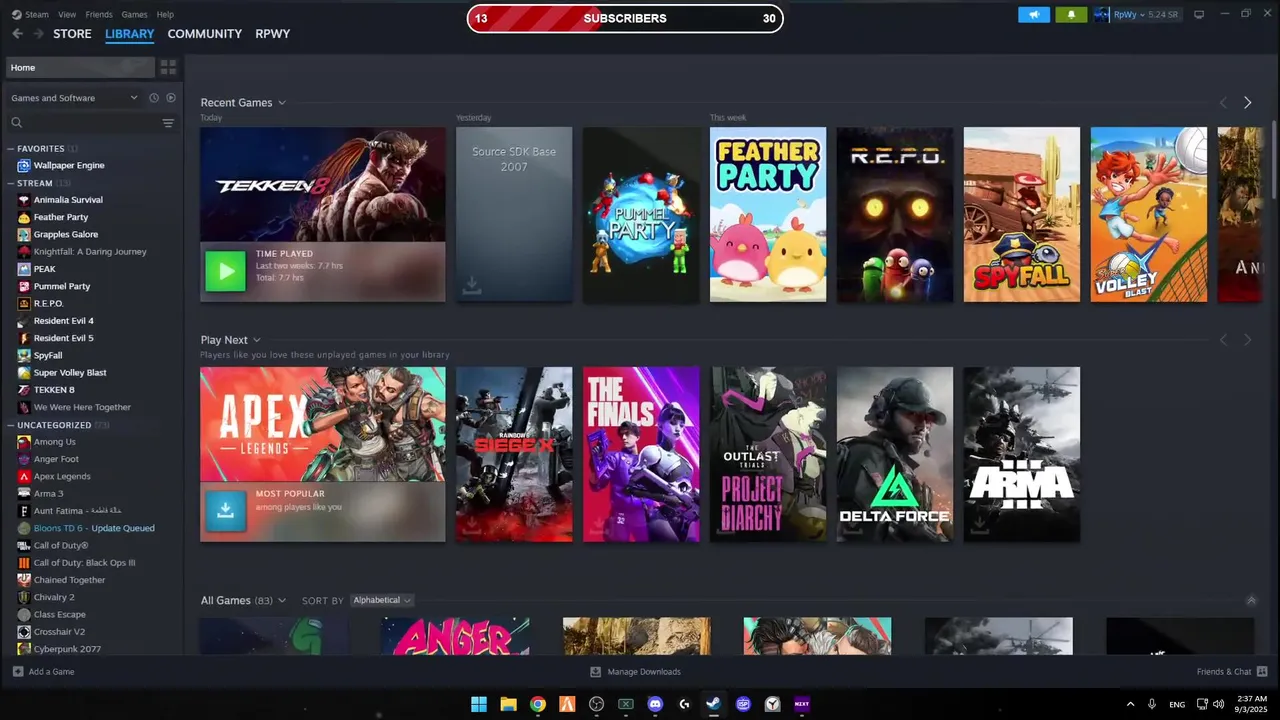Screen dimensions: 1280x720
Task: Open Manage Downloads icon
Action: (x=596, y=672)
